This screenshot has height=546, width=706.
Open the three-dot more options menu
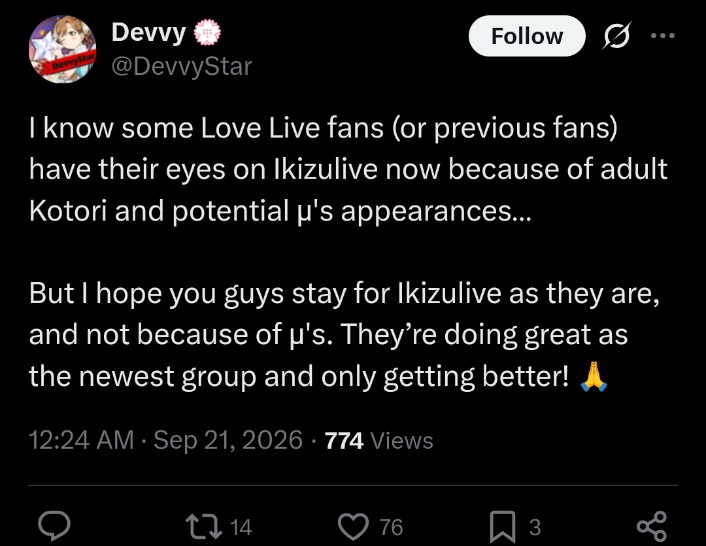tap(662, 36)
